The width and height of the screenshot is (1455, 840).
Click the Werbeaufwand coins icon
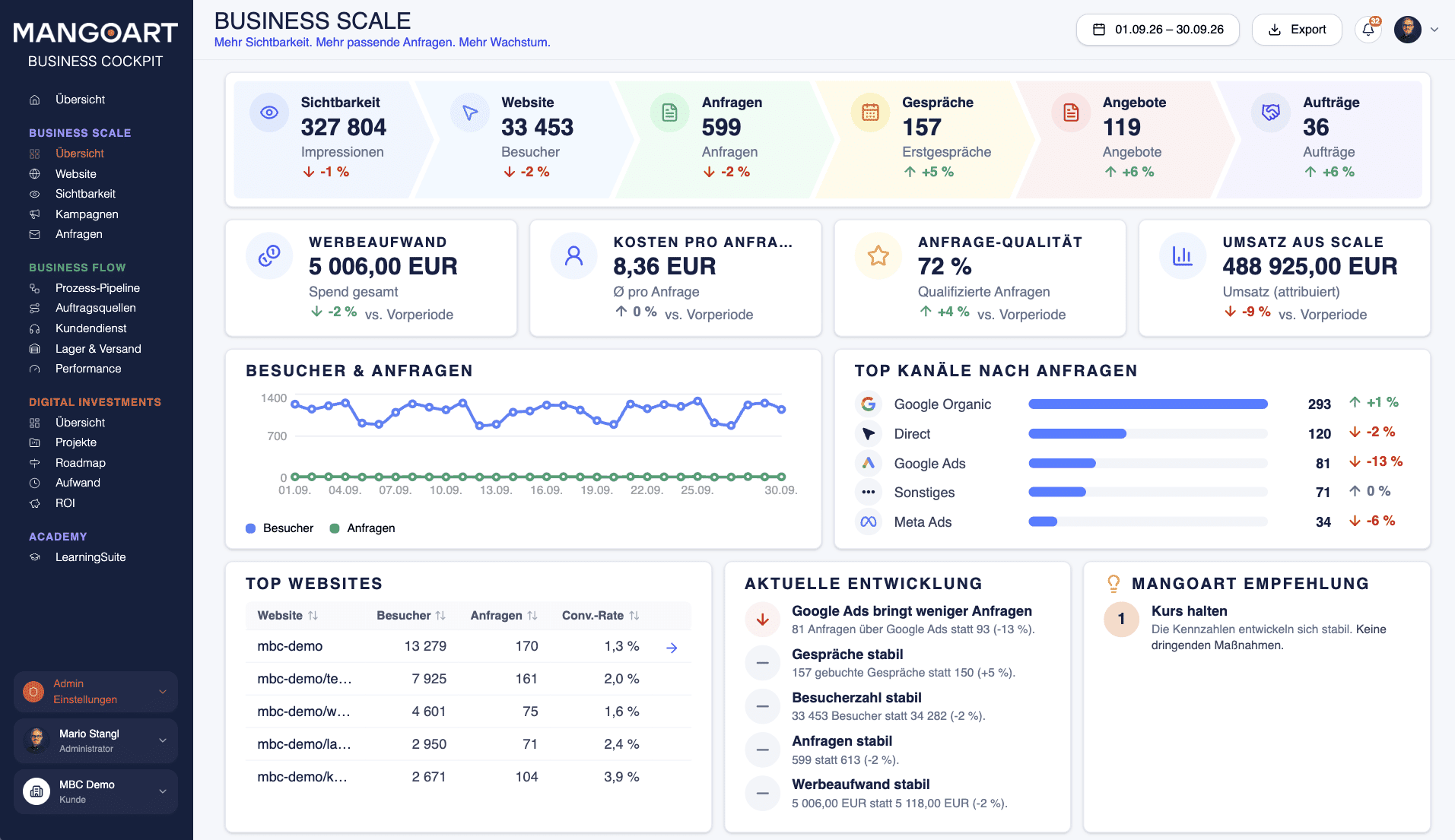point(269,255)
